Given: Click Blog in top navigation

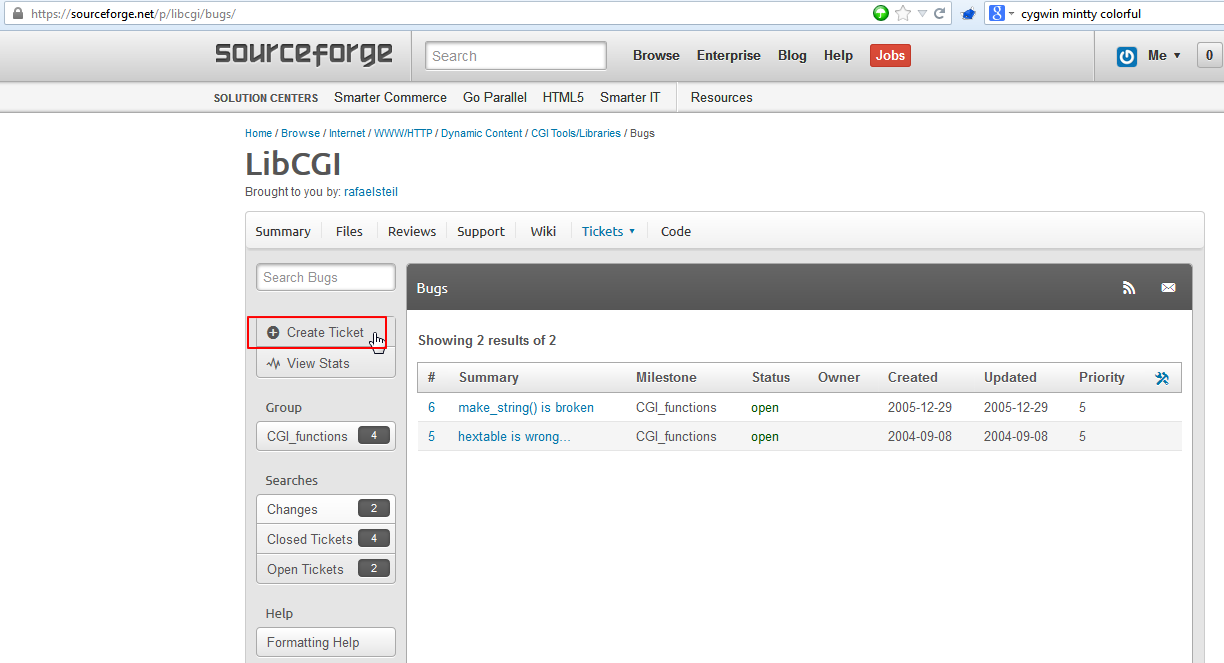Looking at the screenshot, I should [x=792, y=56].
